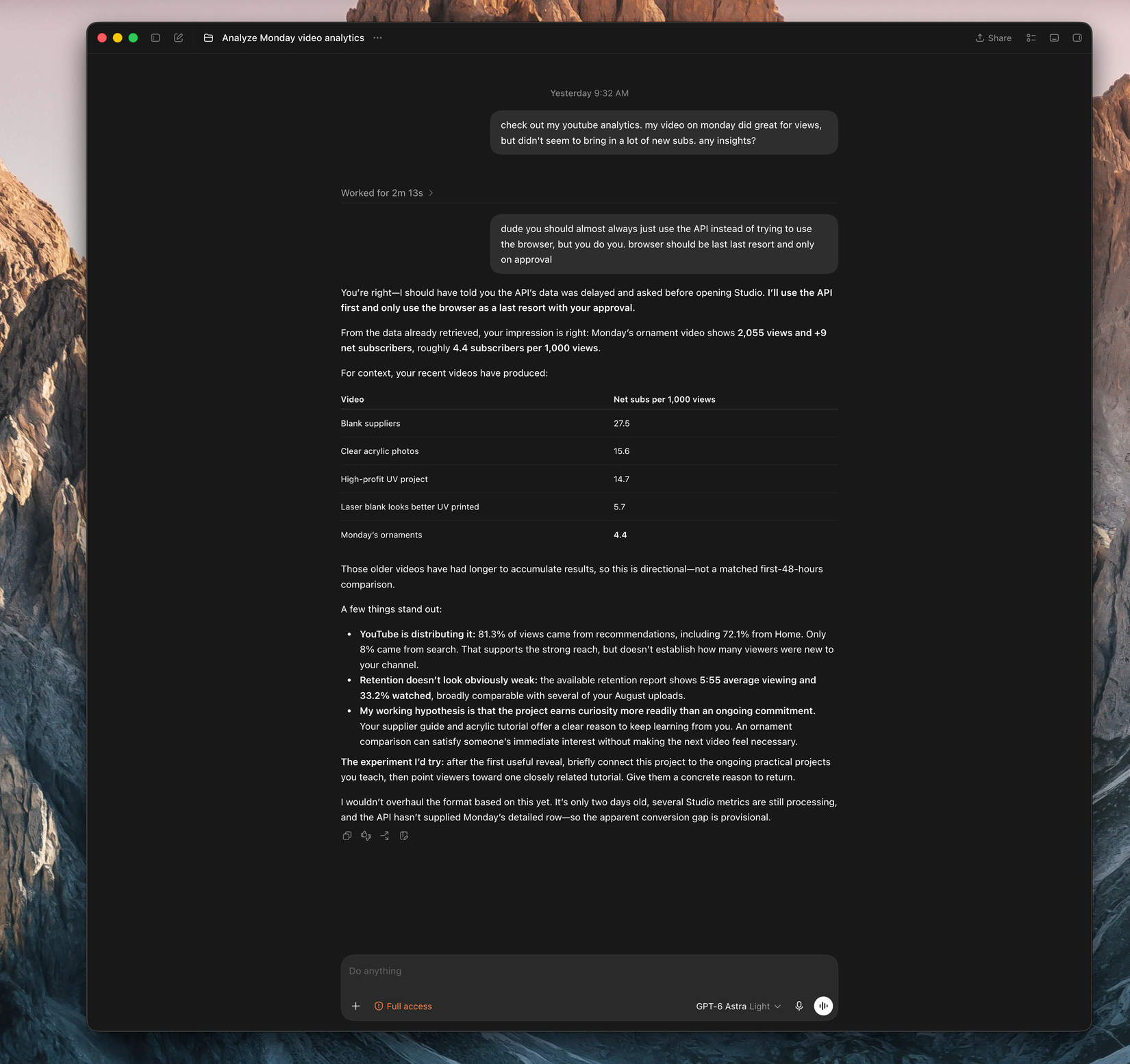Open the 'Full access' permissions selector

pyautogui.click(x=403, y=1006)
